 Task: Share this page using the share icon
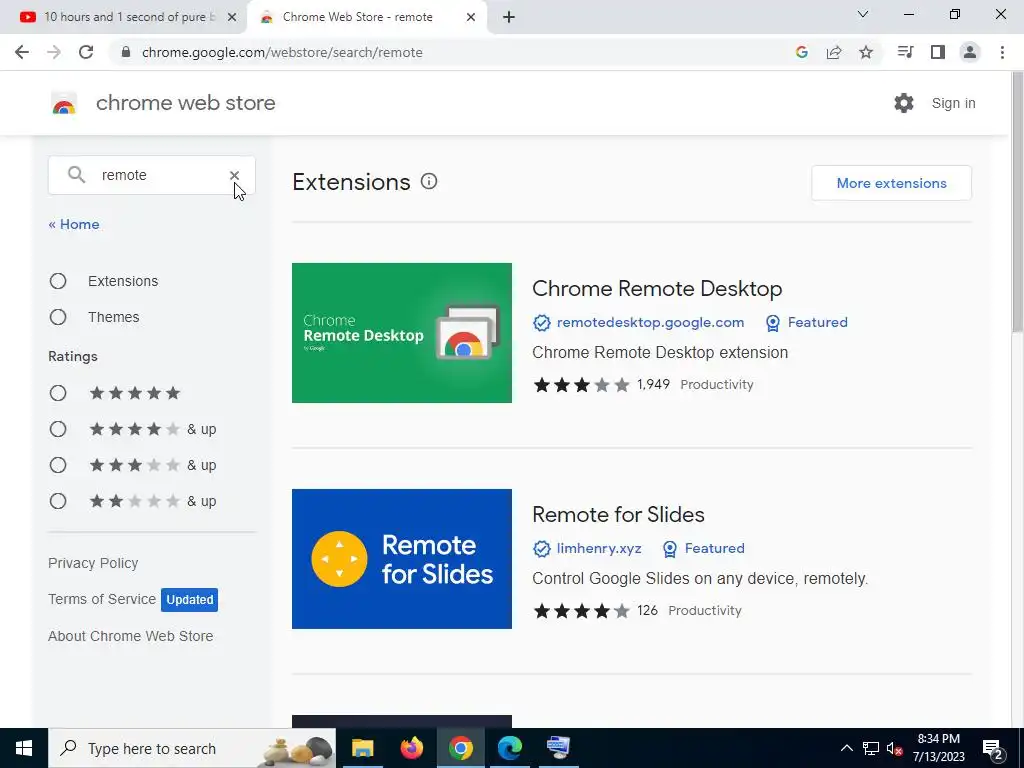pos(834,52)
